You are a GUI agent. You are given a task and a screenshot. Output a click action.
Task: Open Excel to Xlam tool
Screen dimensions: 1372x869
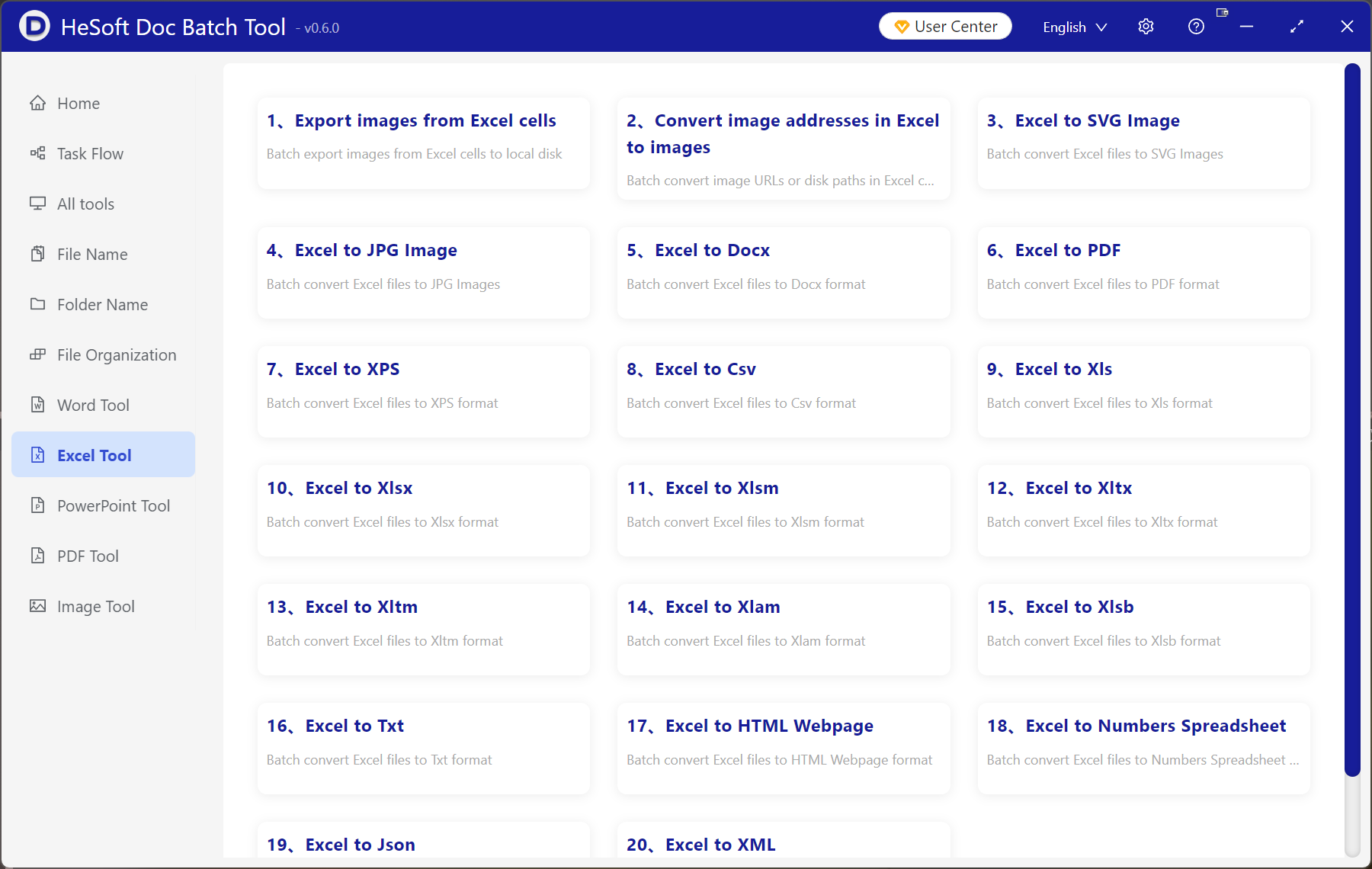click(784, 630)
